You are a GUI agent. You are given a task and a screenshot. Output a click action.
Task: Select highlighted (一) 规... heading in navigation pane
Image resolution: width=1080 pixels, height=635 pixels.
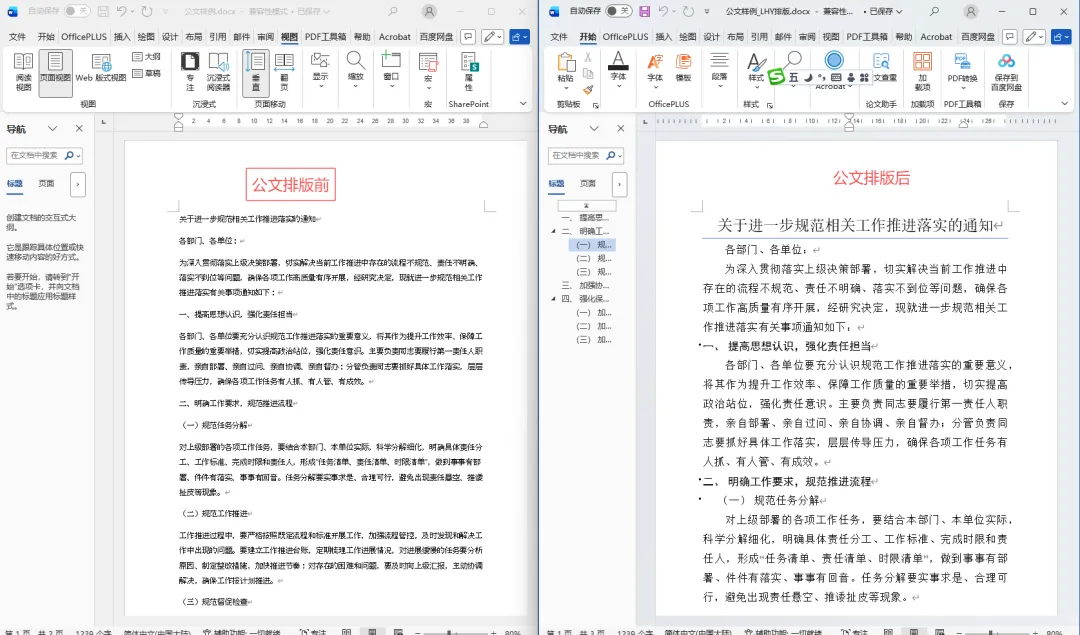593,244
